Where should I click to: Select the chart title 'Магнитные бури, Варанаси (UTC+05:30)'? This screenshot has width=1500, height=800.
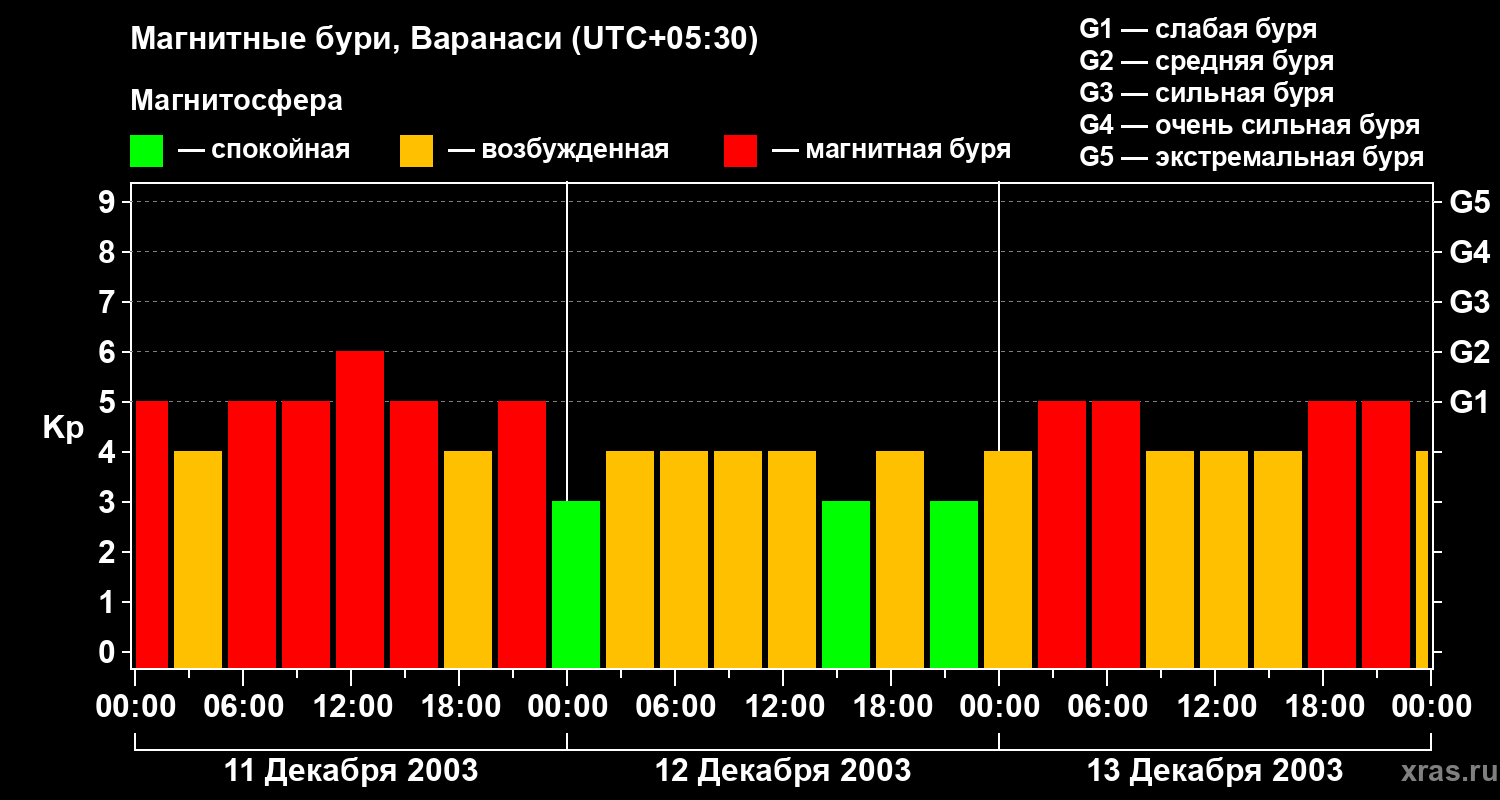coord(445,39)
